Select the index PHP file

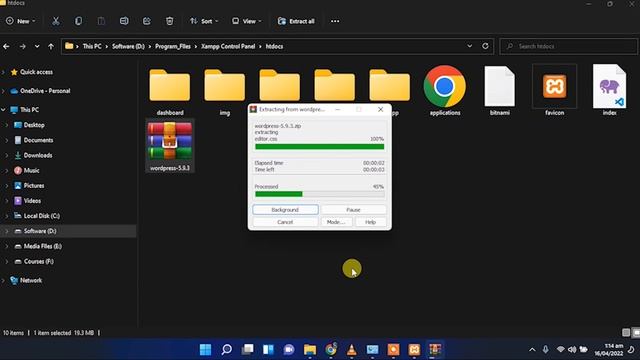pyautogui.click(x=609, y=91)
